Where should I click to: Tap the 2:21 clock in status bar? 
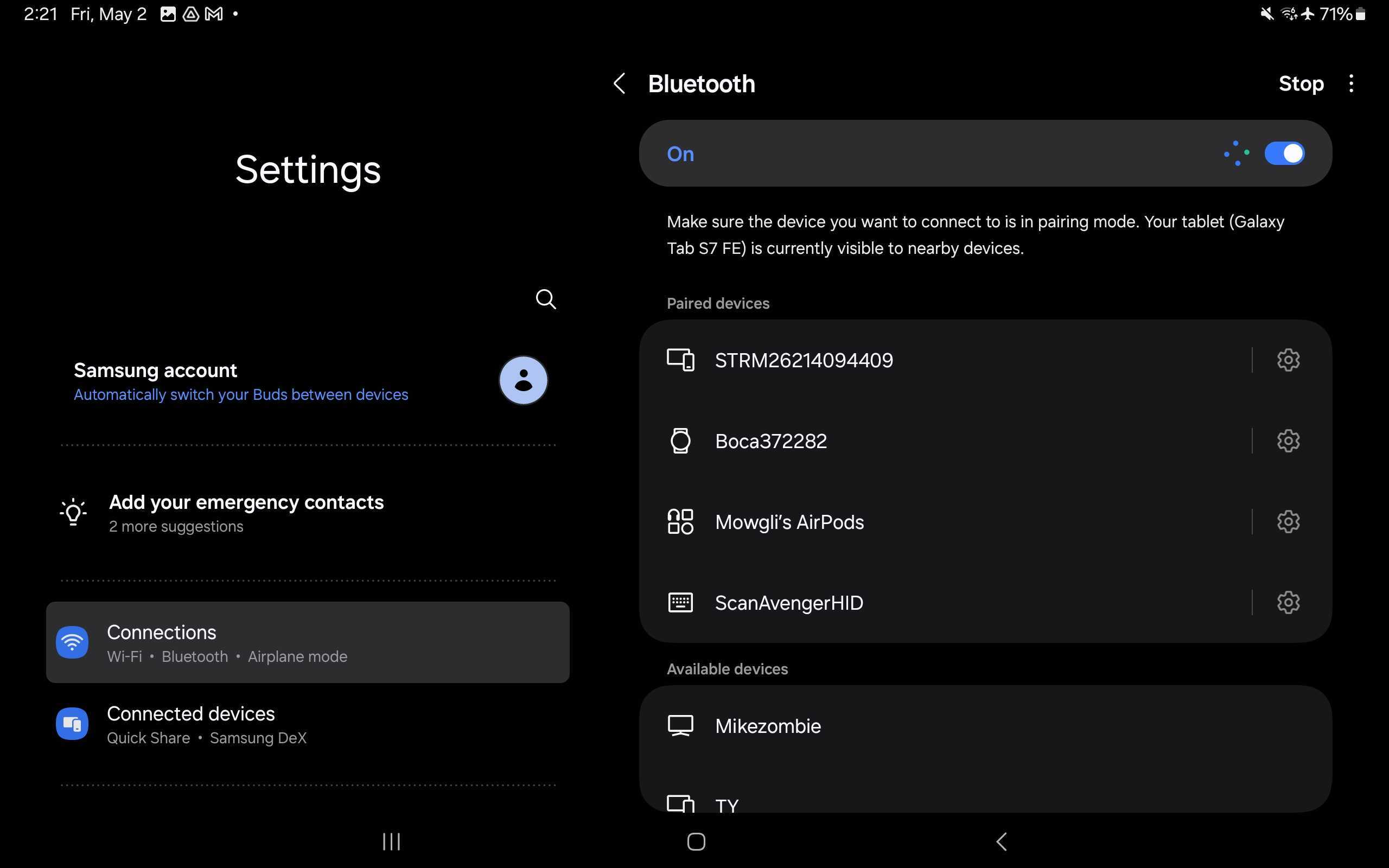pyautogui.click(x=41, y=14)
